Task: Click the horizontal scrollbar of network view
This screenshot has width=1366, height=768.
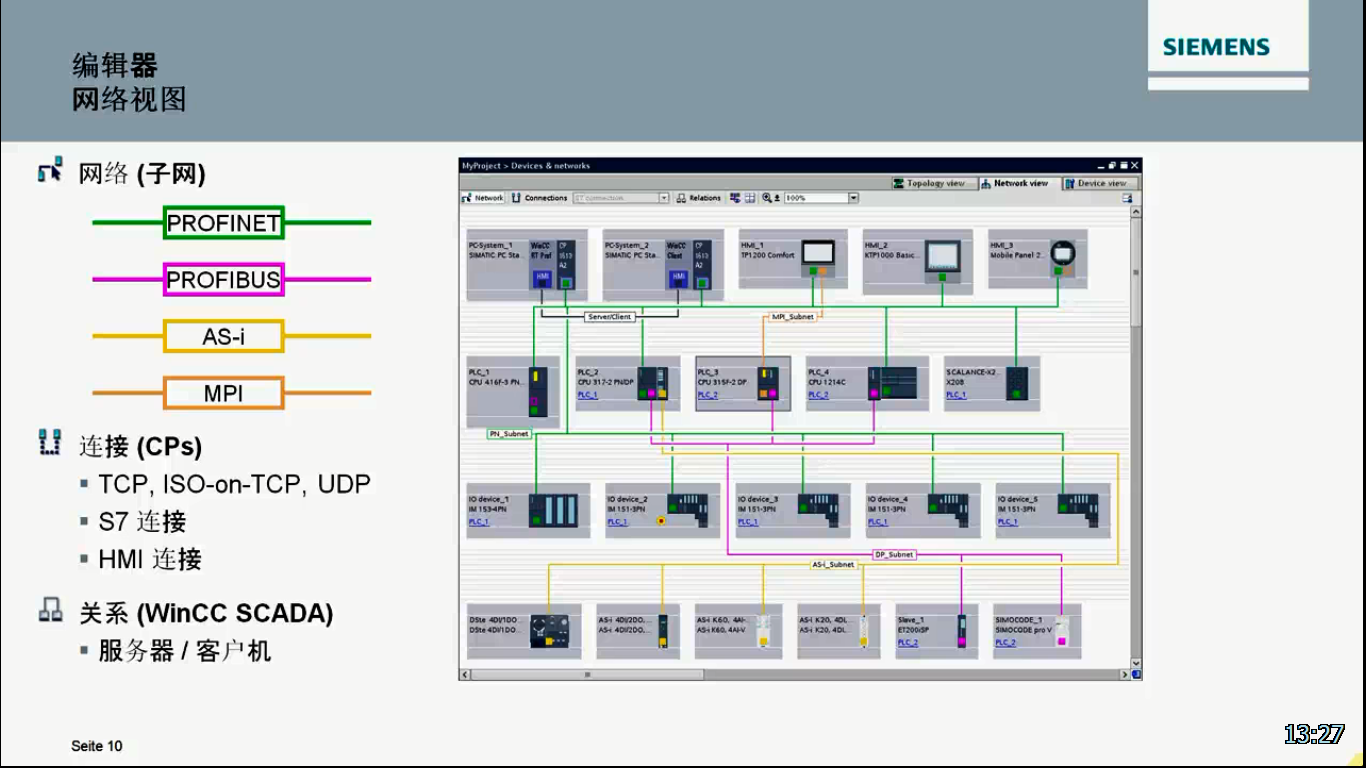Action: click(795, 675)
